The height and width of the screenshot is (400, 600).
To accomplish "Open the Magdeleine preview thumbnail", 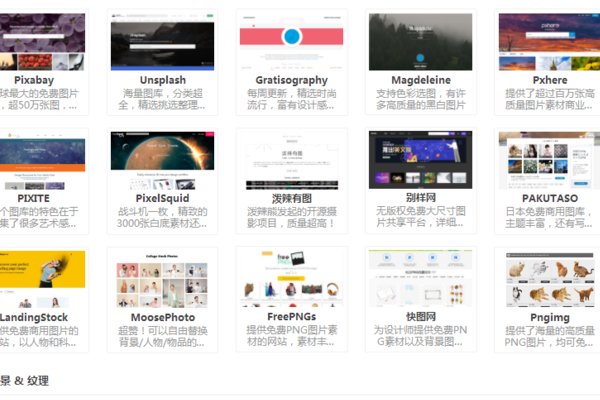I will [x=421, y=42].
